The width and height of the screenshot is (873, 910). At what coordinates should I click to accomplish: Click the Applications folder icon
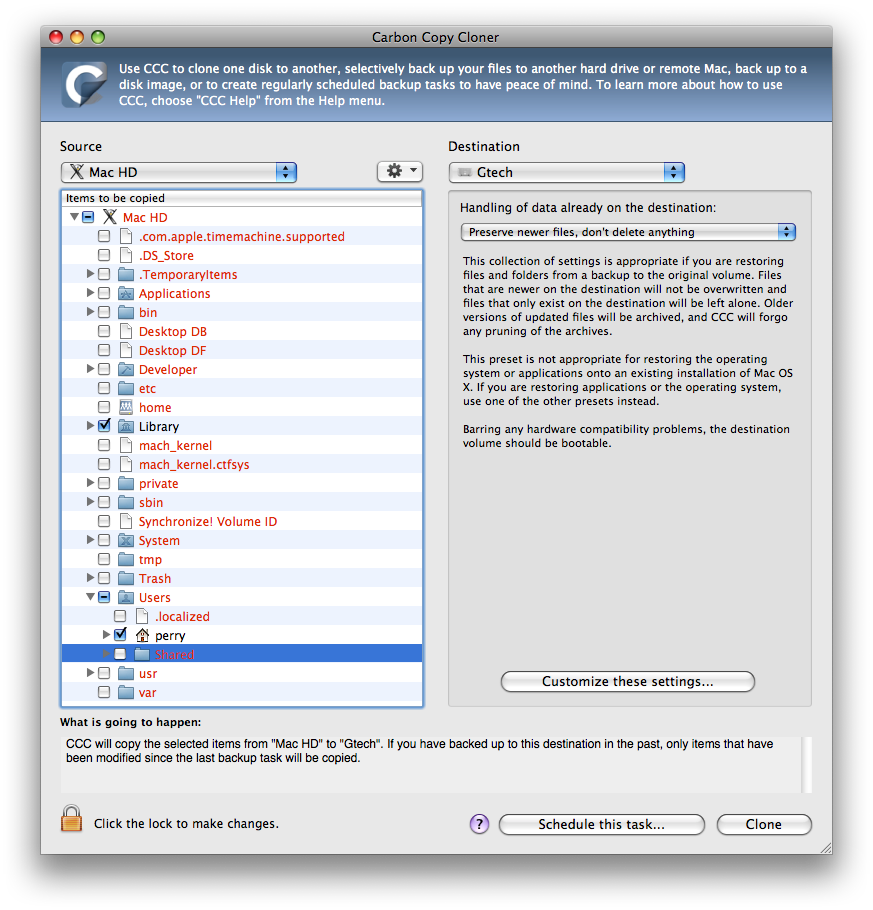click(126, 294)
